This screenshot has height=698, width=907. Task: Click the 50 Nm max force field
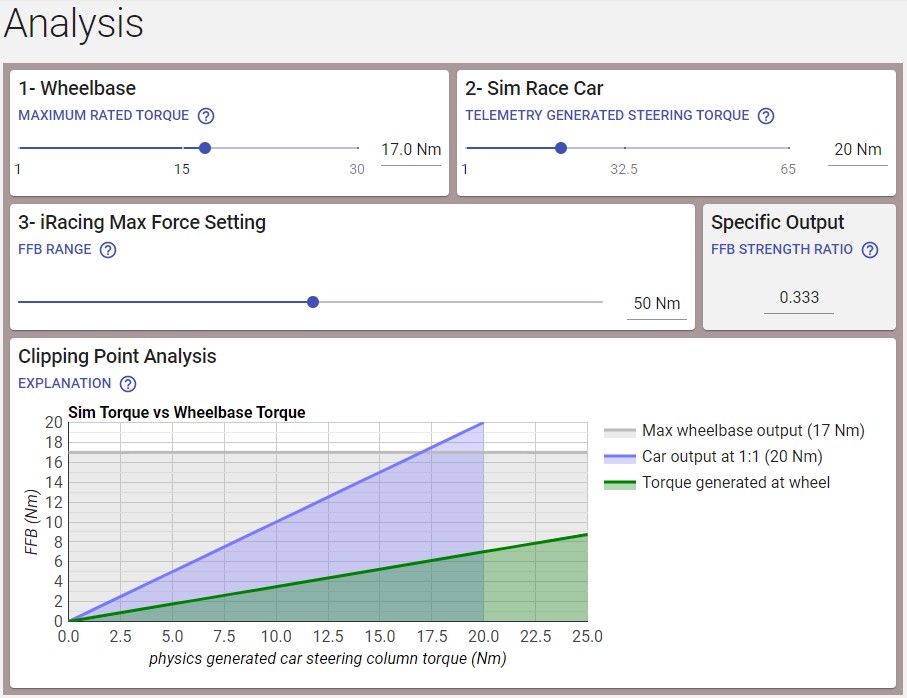pos(657,304)
